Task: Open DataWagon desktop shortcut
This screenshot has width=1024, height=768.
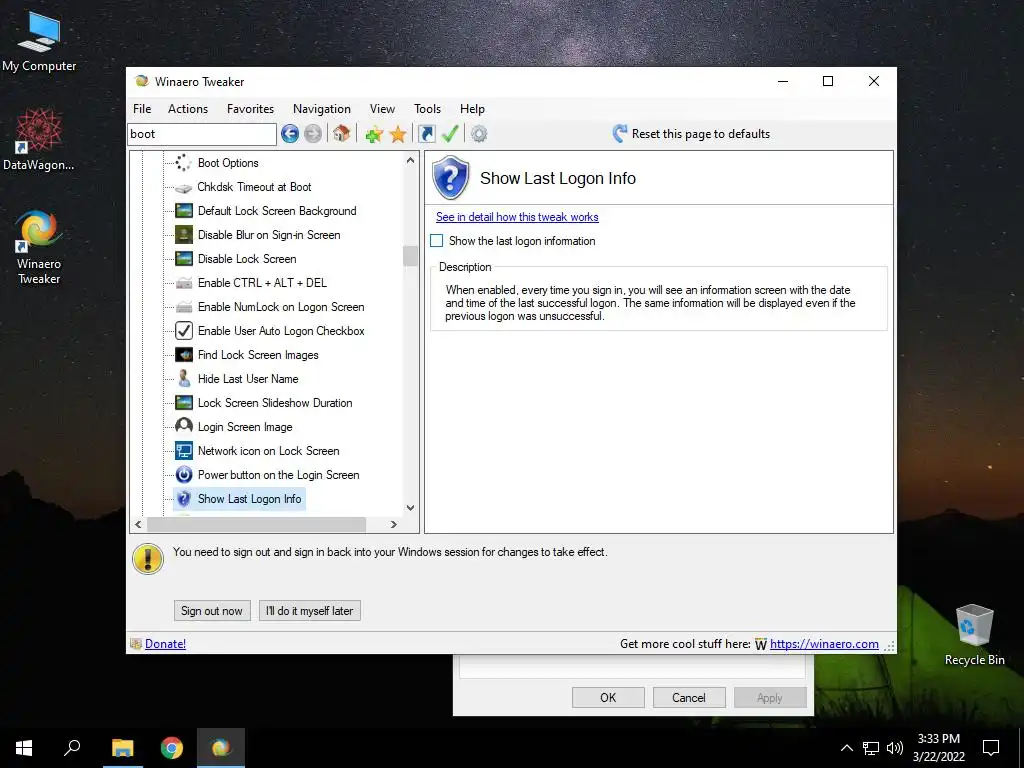Action: pyautogui.click(x=39, y=140)
